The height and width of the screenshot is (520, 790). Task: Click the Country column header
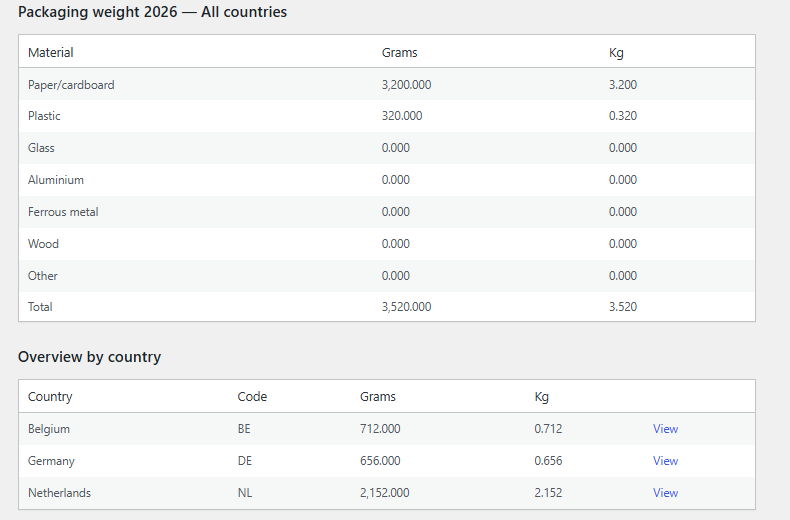coord(50,397)
